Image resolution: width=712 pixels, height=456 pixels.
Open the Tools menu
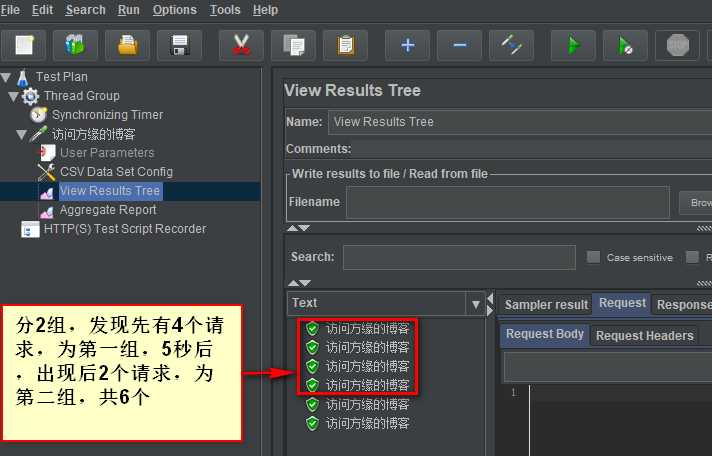tap(225, 10)
